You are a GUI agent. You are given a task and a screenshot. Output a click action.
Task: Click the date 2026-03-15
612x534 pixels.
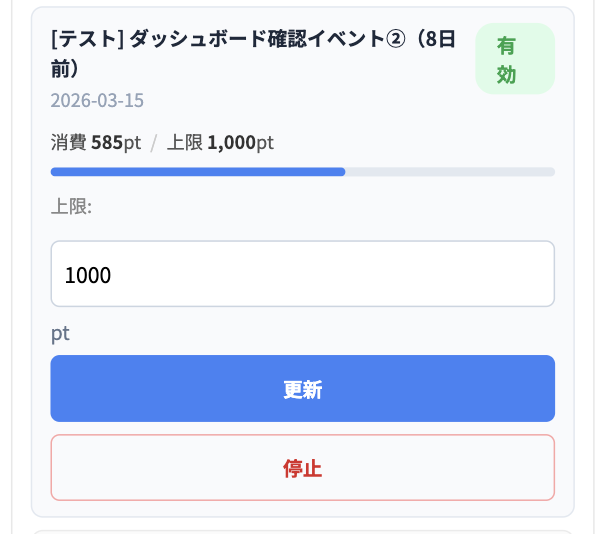[97, 101]
